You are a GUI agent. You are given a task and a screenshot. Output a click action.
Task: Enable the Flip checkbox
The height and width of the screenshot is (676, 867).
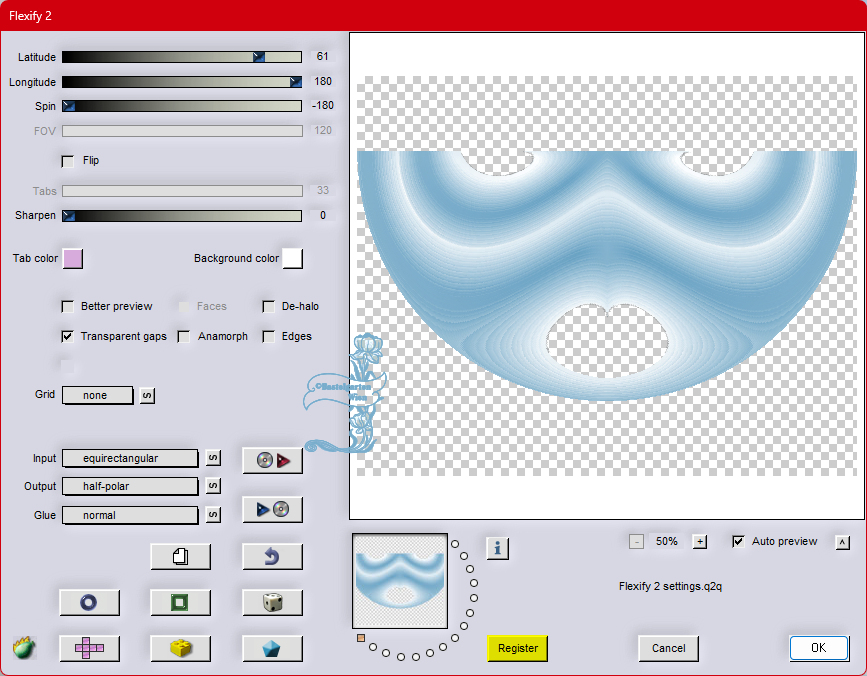point(68,161)
